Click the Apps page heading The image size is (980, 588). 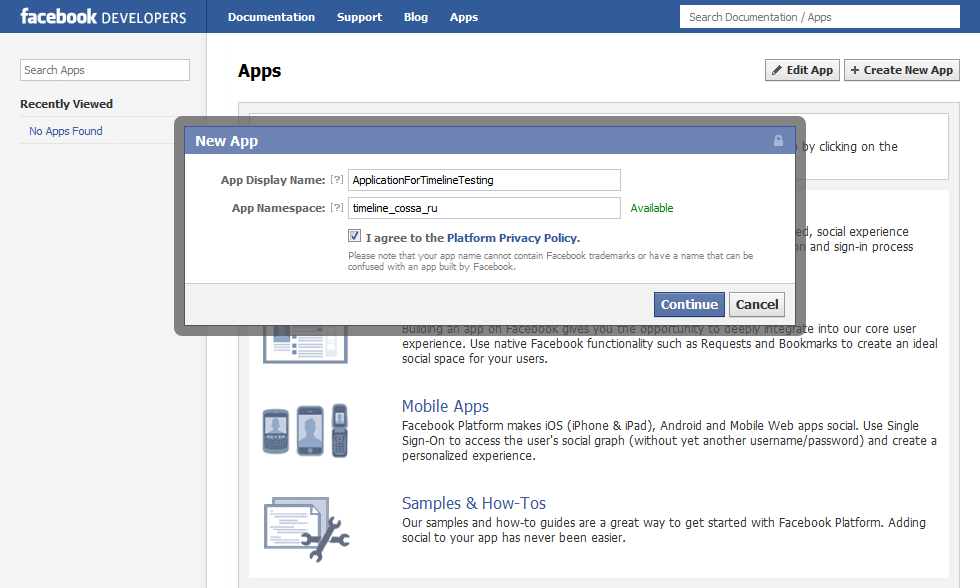click(259, 71)
